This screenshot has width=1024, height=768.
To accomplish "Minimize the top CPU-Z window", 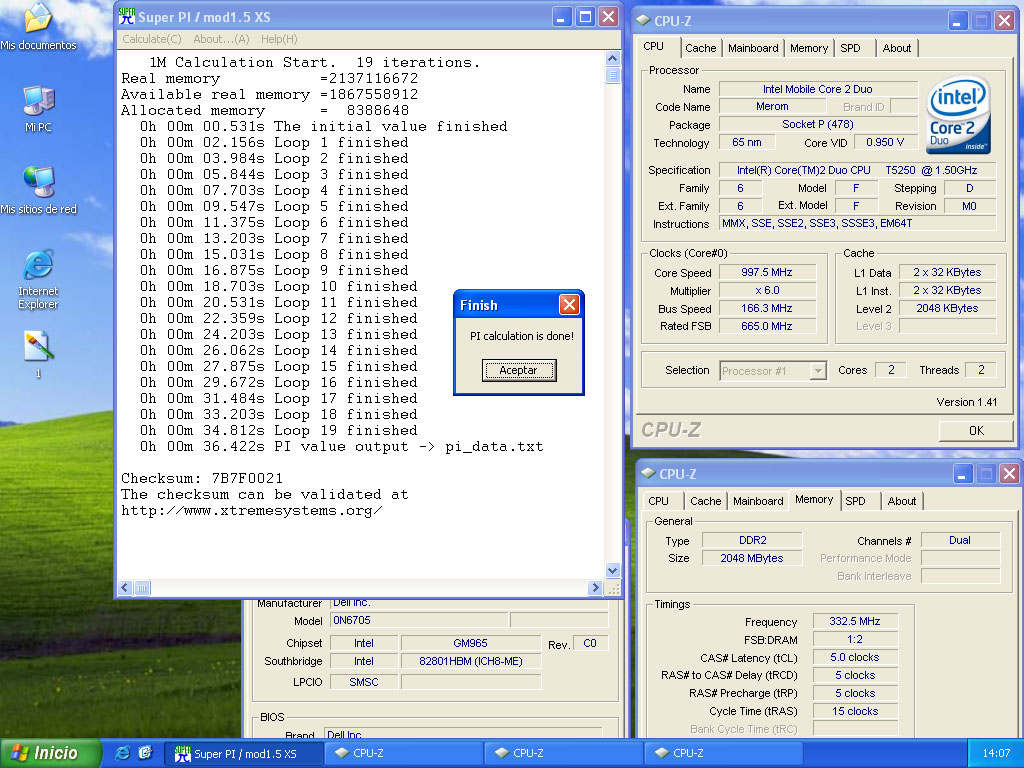I will (x=958, y=21).
